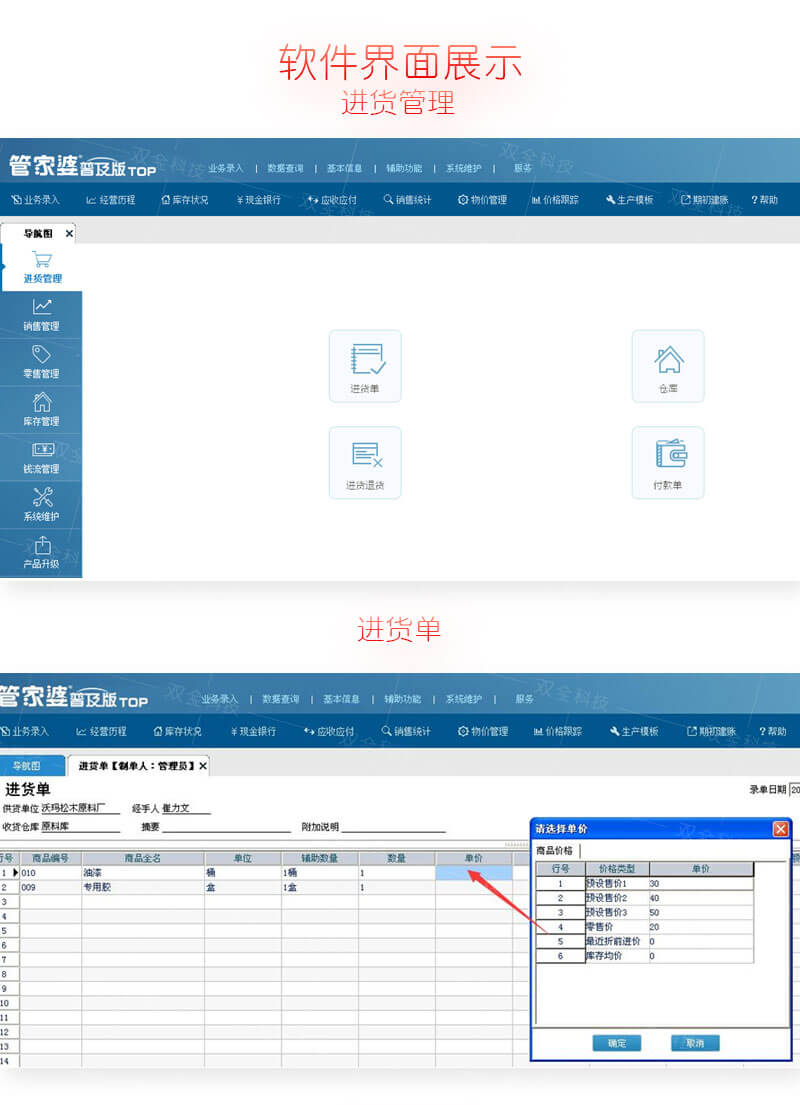
Task: Open 系统维护 menu in upper window menu bar
Action: click(x=464, y=168)
